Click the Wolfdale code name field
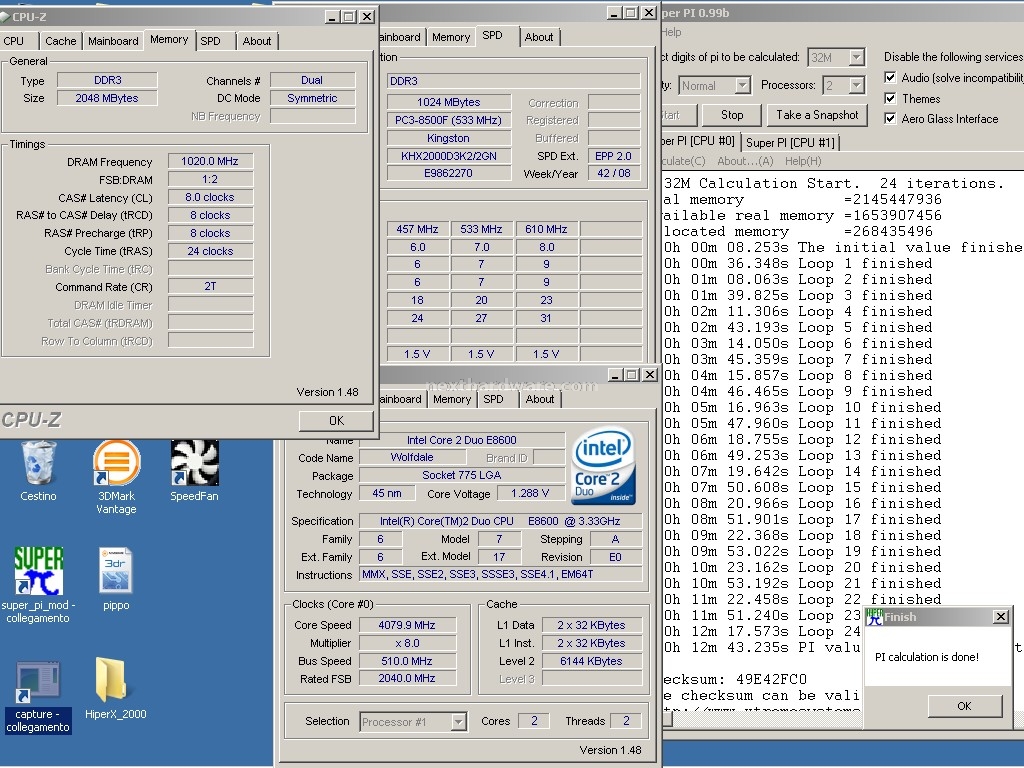 [x=412, y=457]
